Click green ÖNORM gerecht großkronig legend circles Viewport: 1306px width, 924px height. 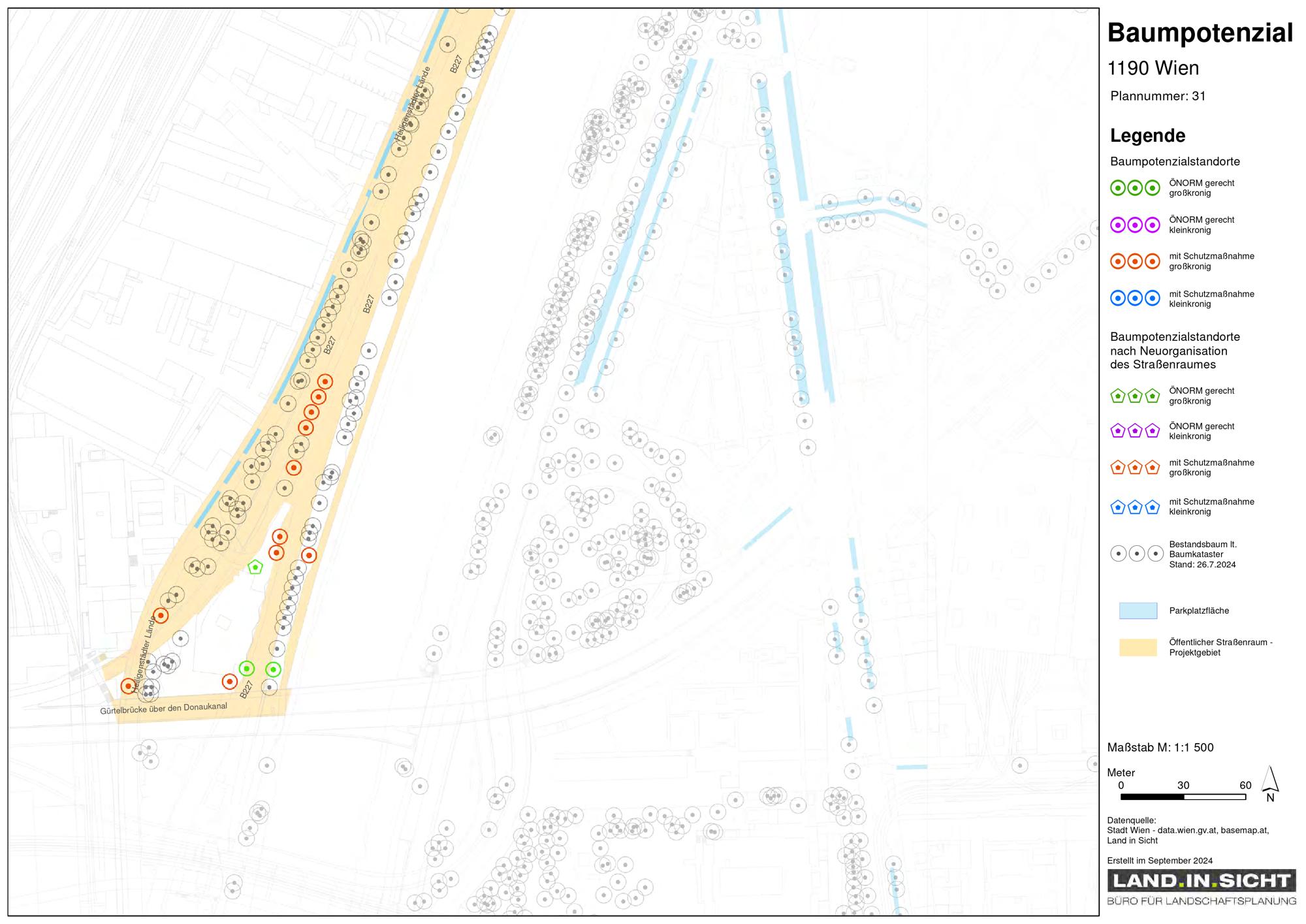(x=1135, y=188)
